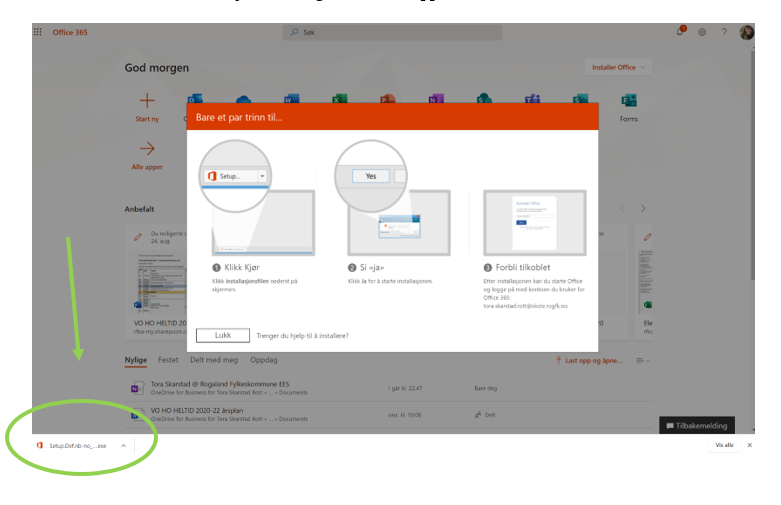Expand the list view options dropdown
The width and height of the screenshot is (781, 505).
(x=643, y=361)
